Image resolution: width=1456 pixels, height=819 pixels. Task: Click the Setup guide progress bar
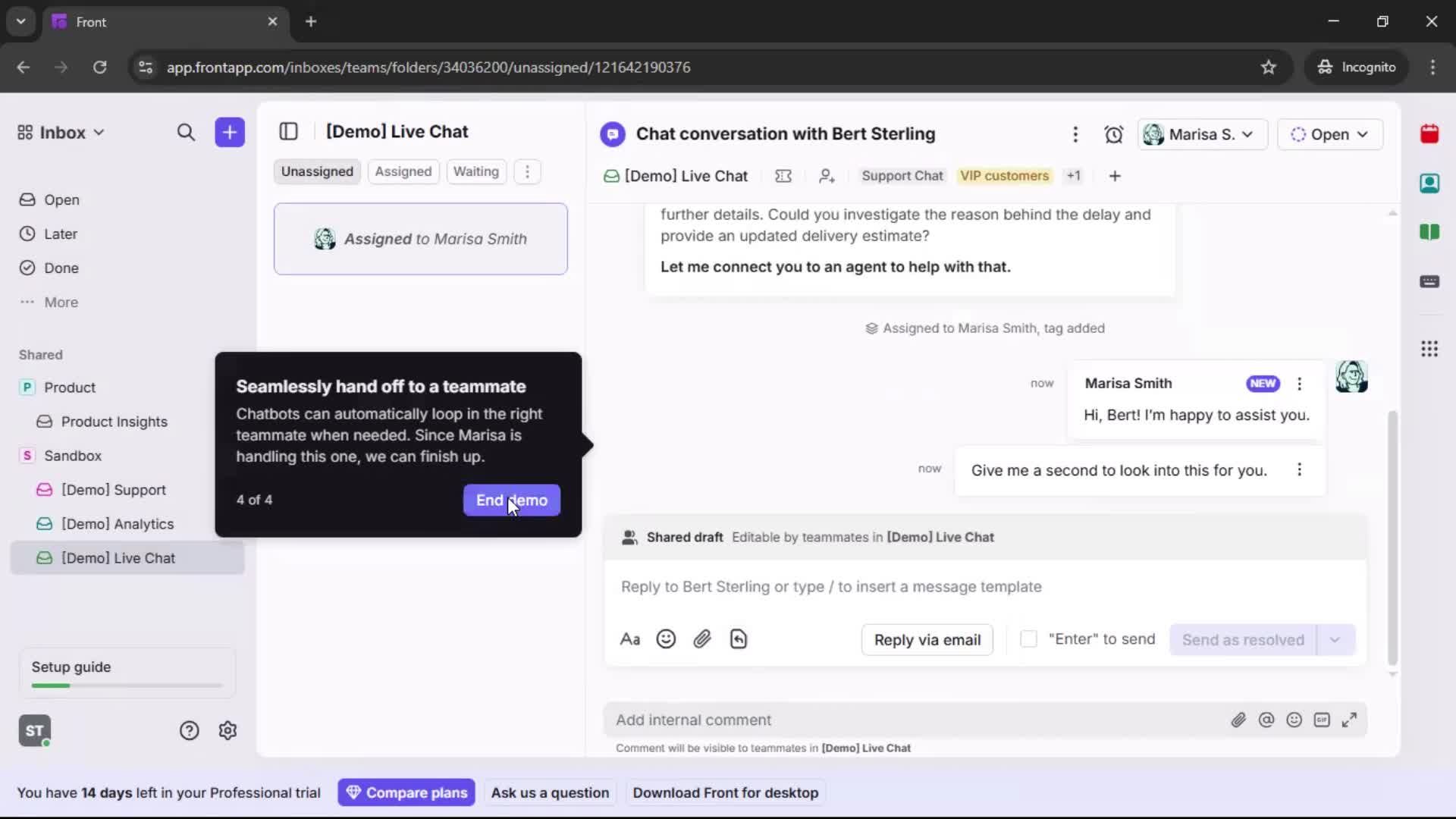pyautogui.click(x=125, y=685)
